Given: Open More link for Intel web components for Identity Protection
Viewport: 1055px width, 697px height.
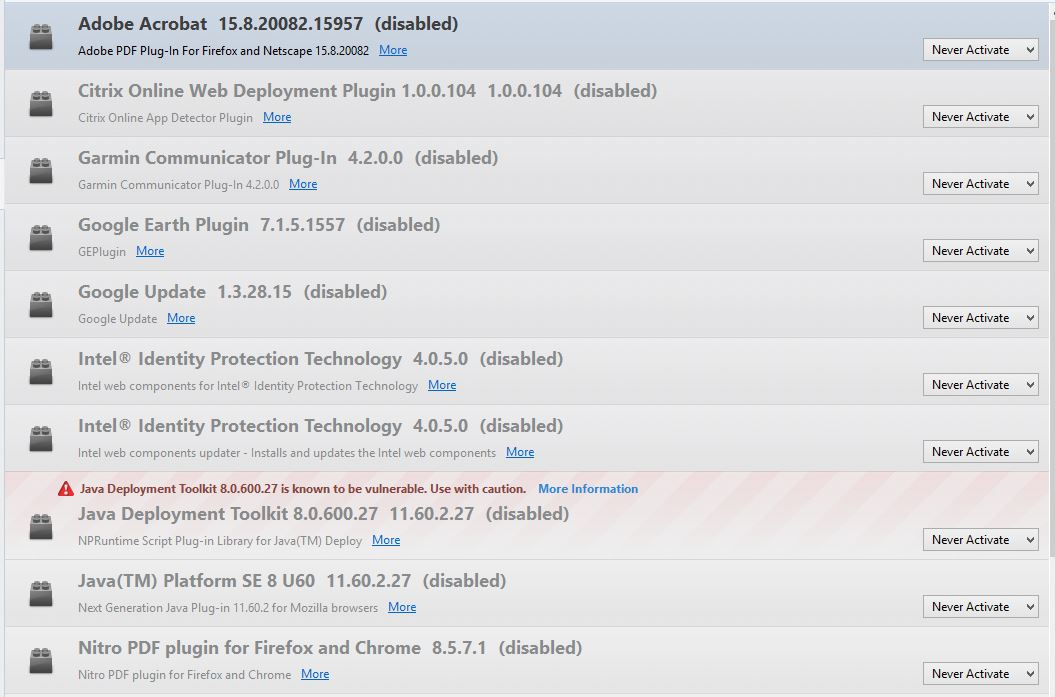Looking at the screenshot, I should [x=442, y=385].
